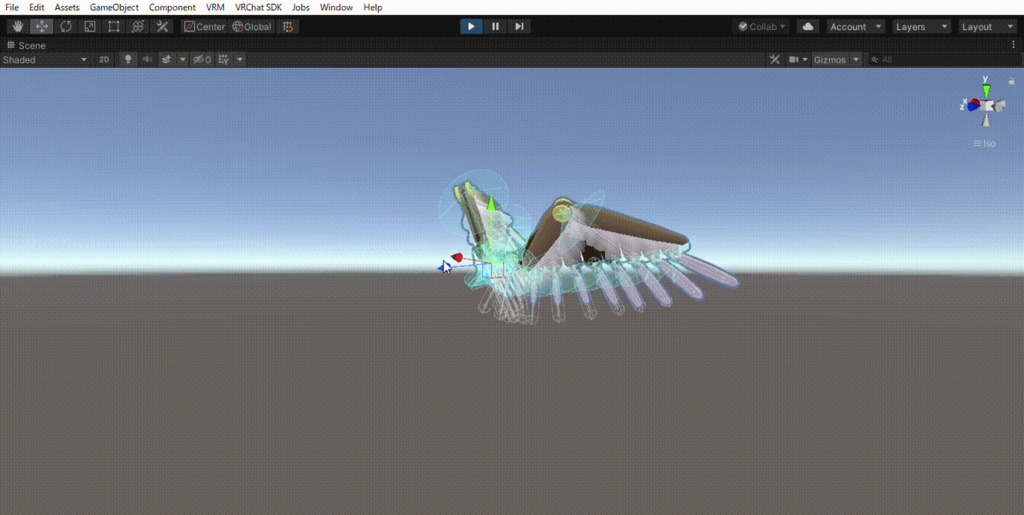Toggle 2D view mode
Image resolution: width=1024 pixels, height=515 pixels.
pyautogui.click(x=104, y=59)
